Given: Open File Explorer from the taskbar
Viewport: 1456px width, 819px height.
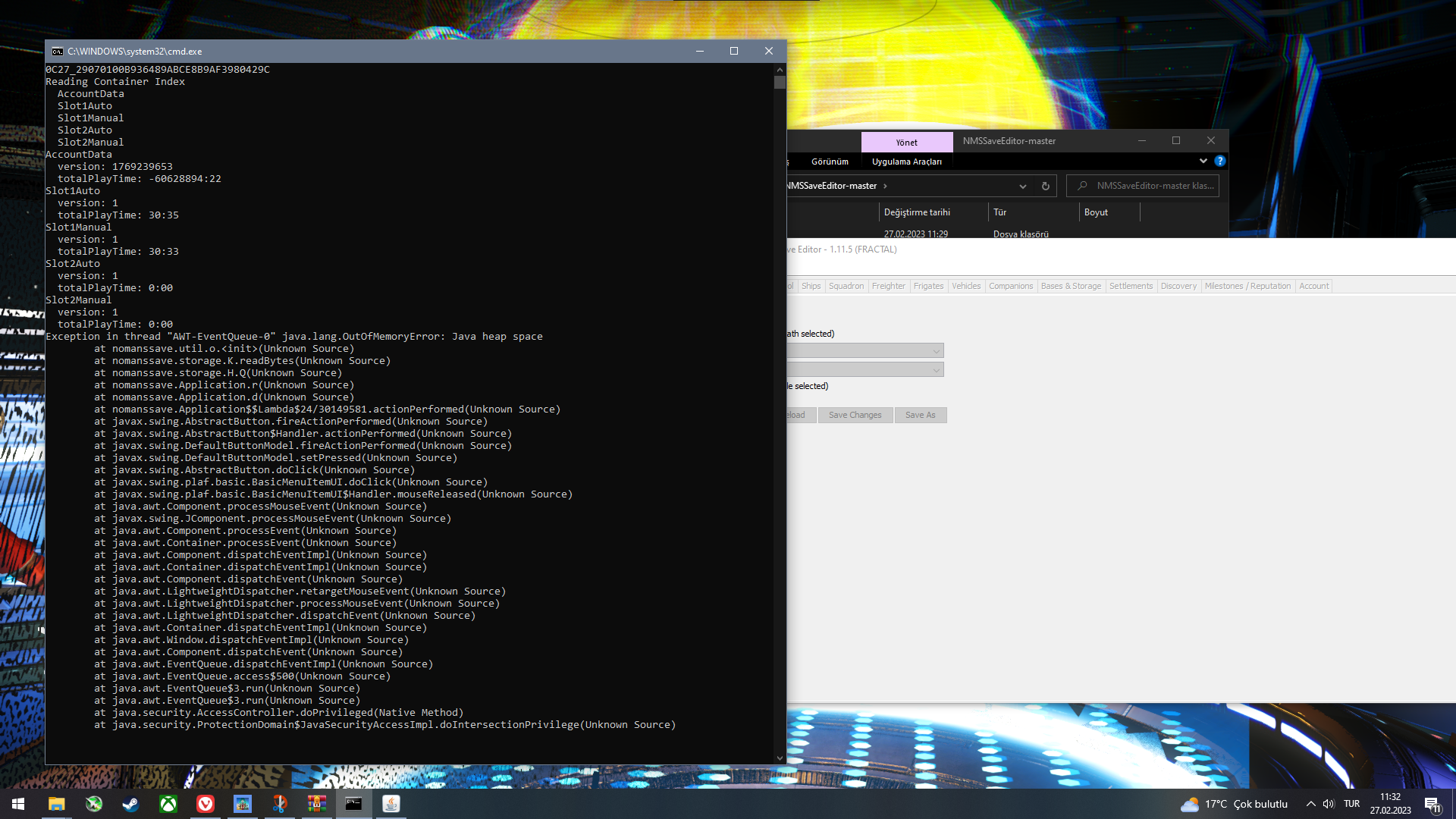Looking at the screenshot, I should (57, 804).
